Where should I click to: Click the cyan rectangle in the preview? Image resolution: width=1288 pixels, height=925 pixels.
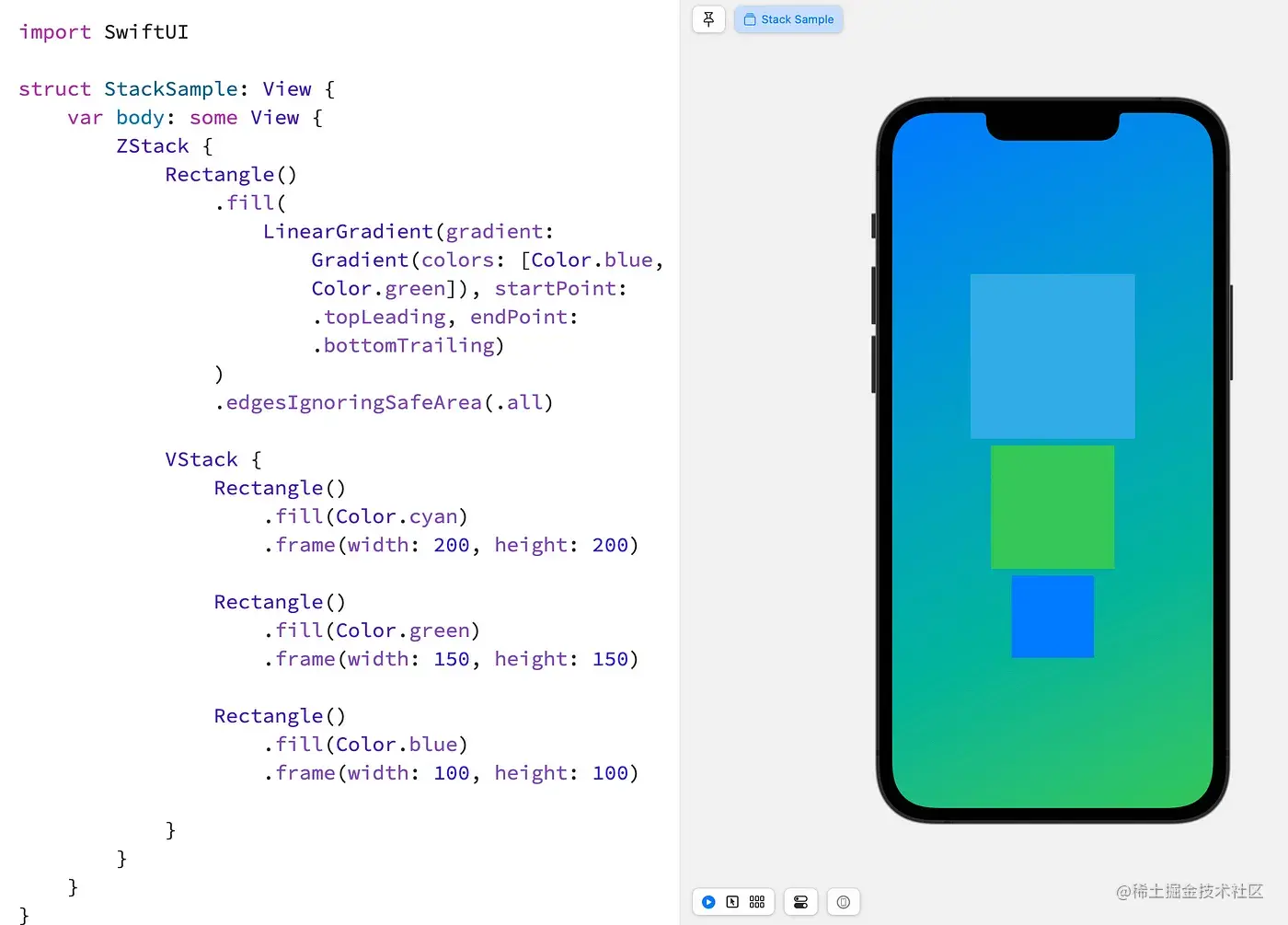click(1052, 356)
